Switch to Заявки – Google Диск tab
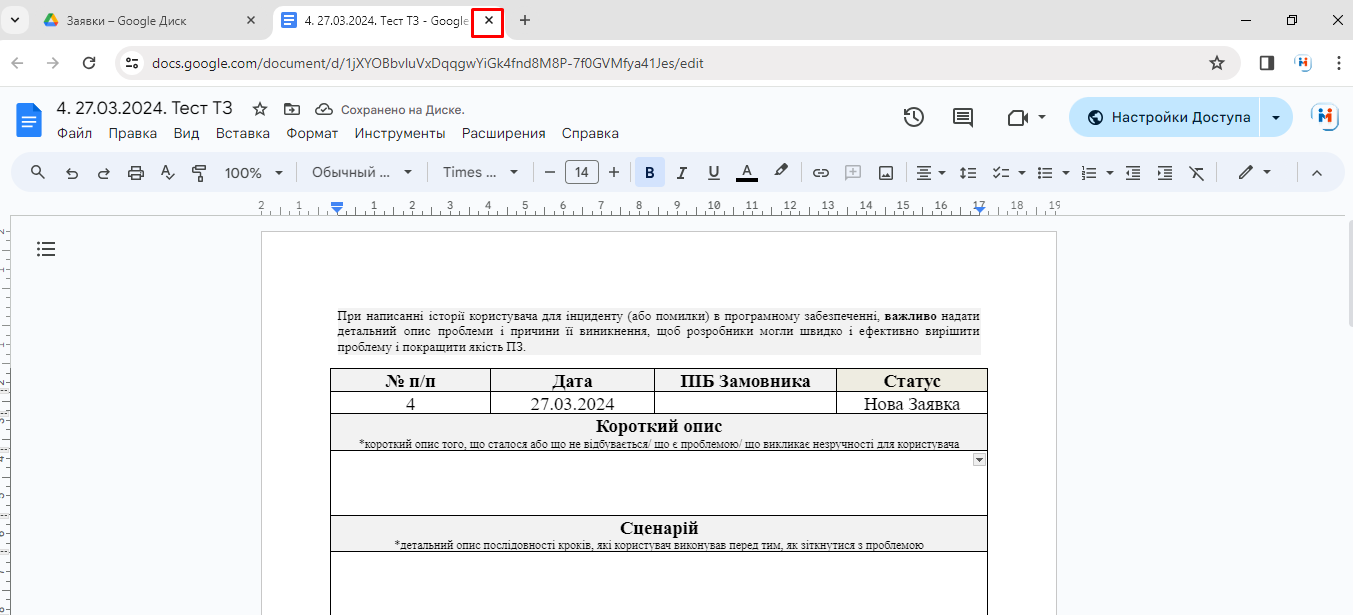Viewport: 1353px width, 615px height. (x=140, y=20)
